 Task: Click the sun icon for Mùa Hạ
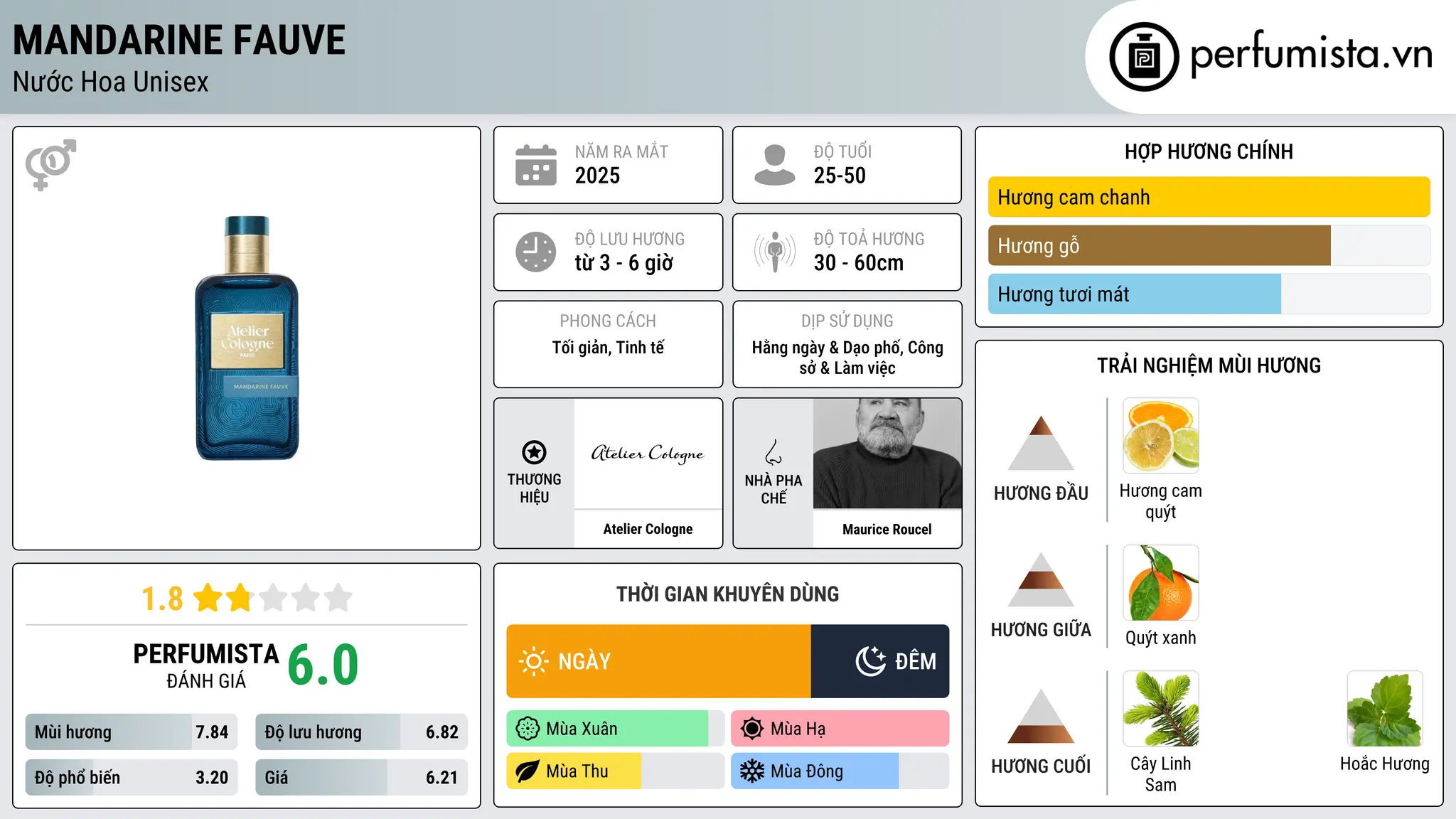(x=752, y=729)
